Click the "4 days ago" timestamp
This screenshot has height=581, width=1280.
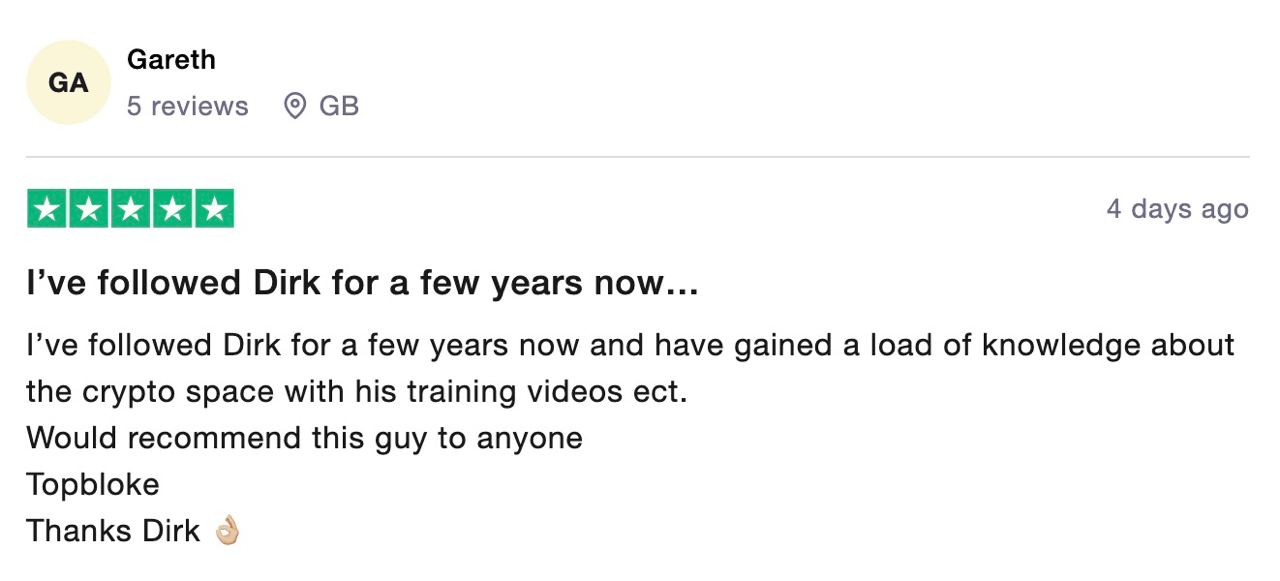[x=1177, y=209]
